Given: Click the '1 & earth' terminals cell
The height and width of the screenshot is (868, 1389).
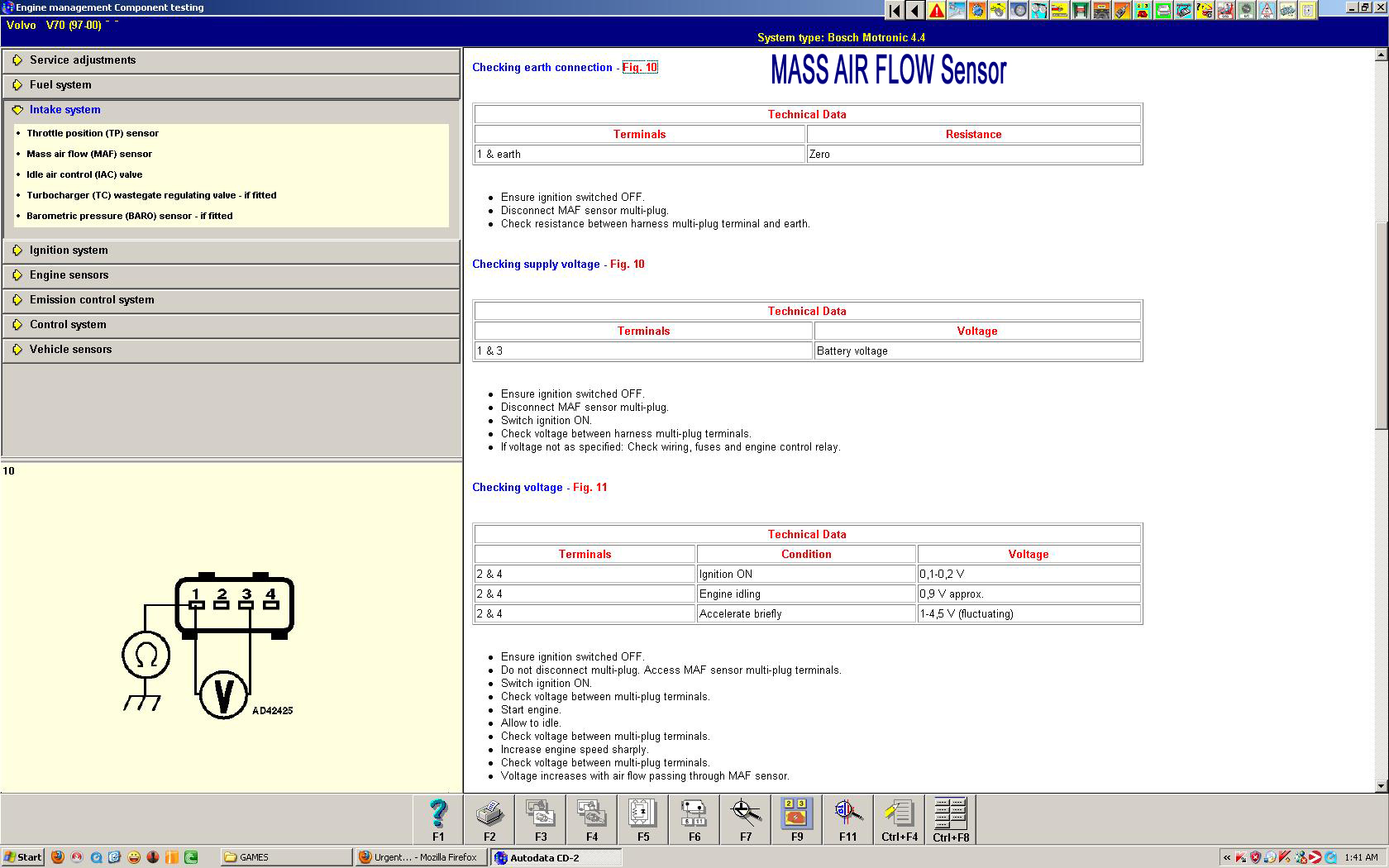Looking at the screenshot, I should [640, 155].
